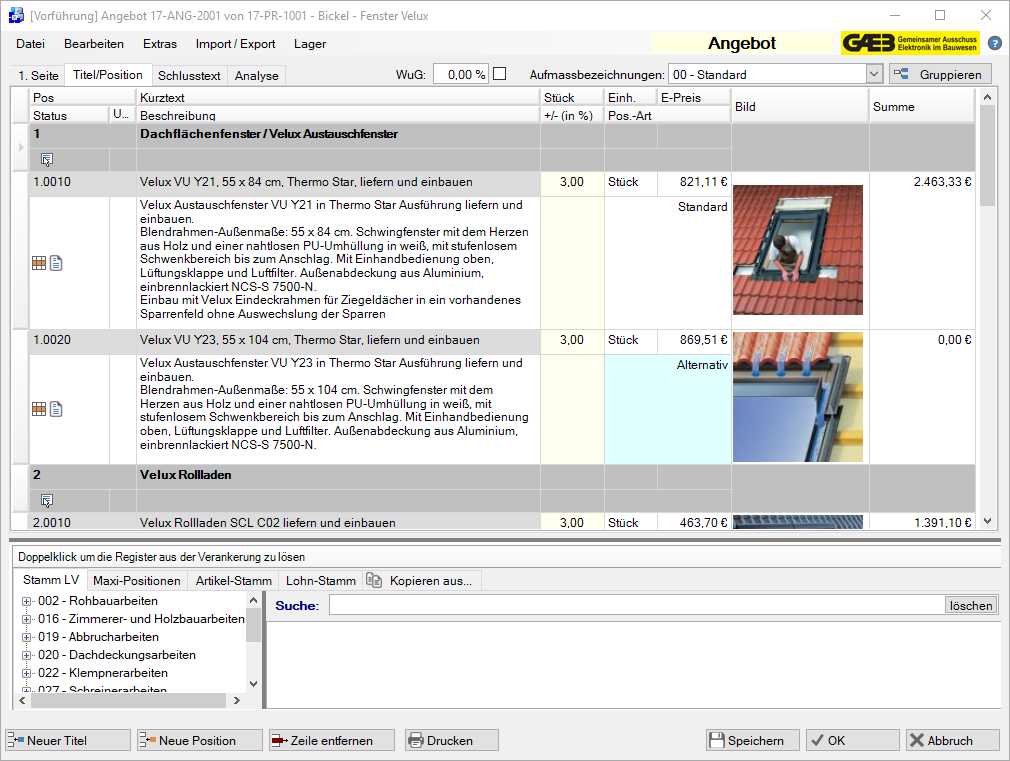Image resolution: width=1010 pixels, height=761 pixels.
Task: Click the GAEB logo icon
Action: (912, 43)
